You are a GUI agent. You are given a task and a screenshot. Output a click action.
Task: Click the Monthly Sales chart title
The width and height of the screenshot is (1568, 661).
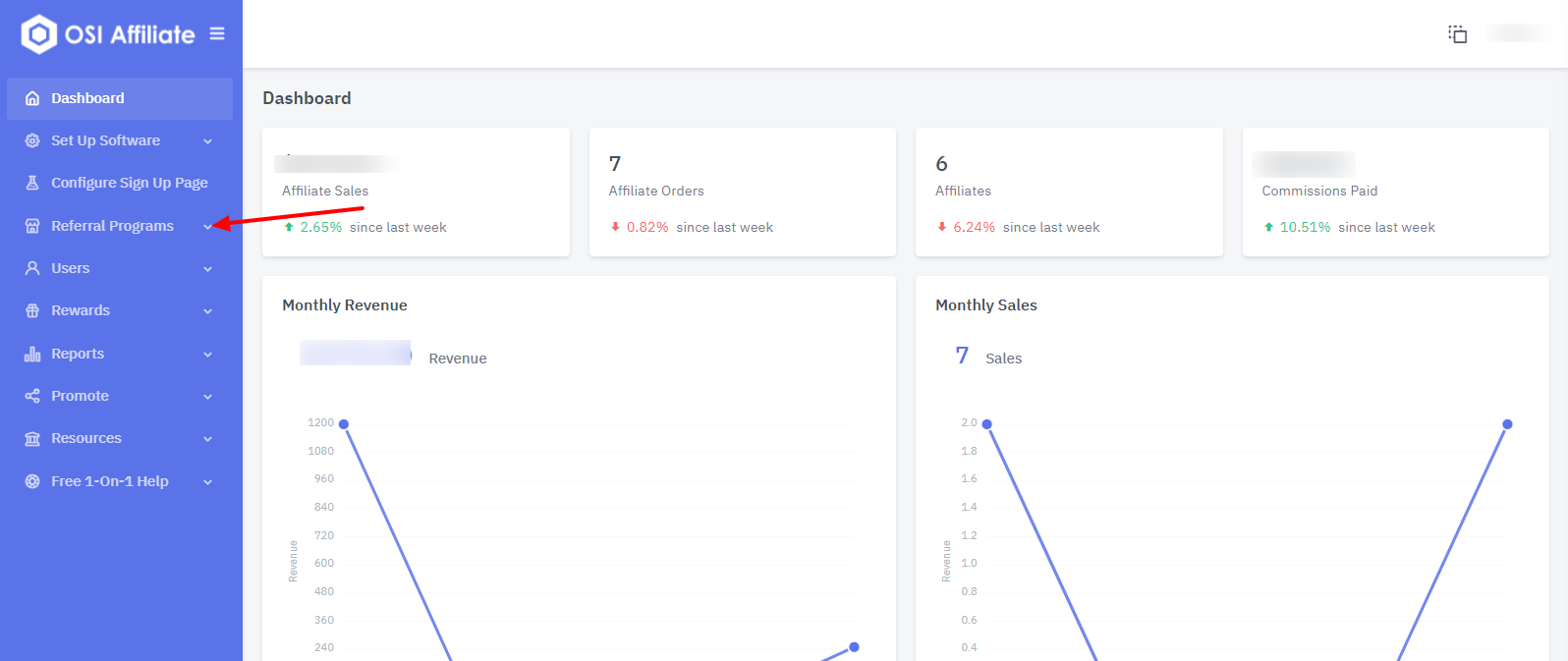point(986,305)
